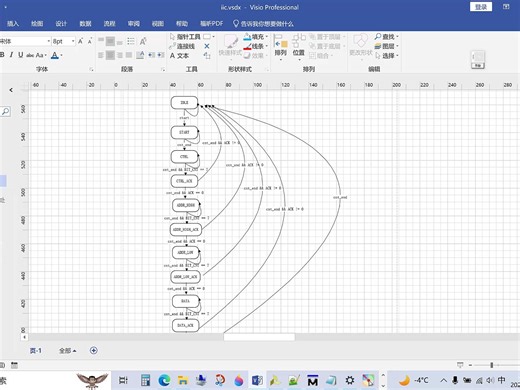Toggle underline text formatting

(x=21, y=55)
